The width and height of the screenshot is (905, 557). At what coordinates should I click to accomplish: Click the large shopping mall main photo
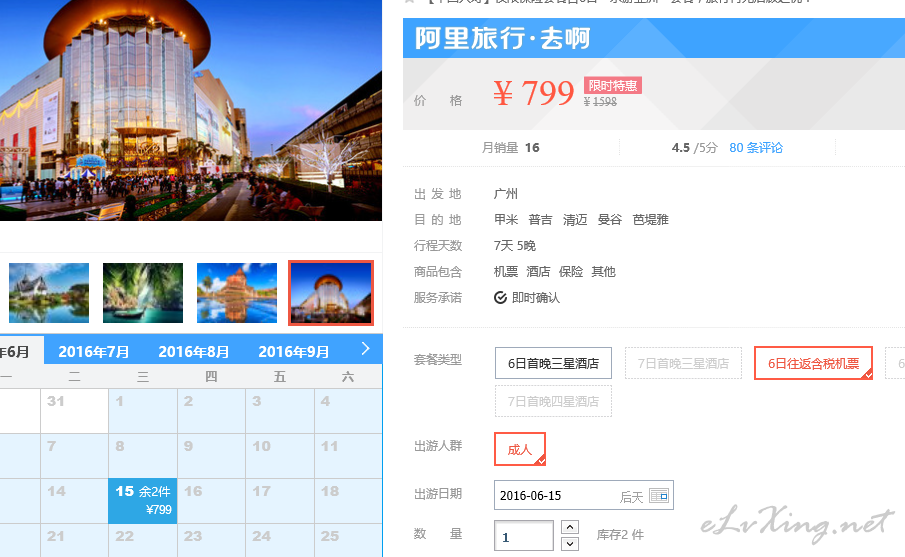[x=190, y=110]
